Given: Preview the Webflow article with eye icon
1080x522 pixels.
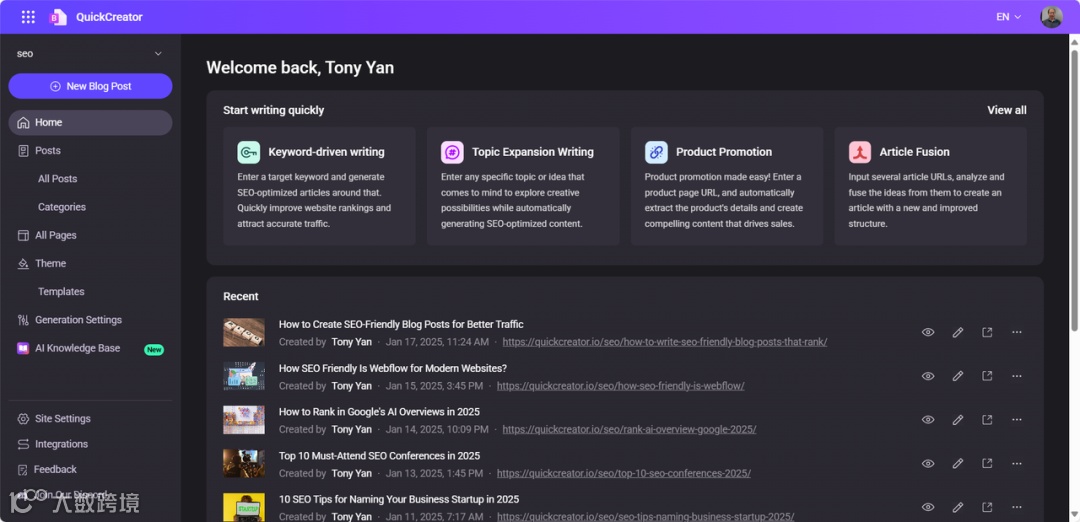Looking at the screenshot, I should [x=928, y=376].
